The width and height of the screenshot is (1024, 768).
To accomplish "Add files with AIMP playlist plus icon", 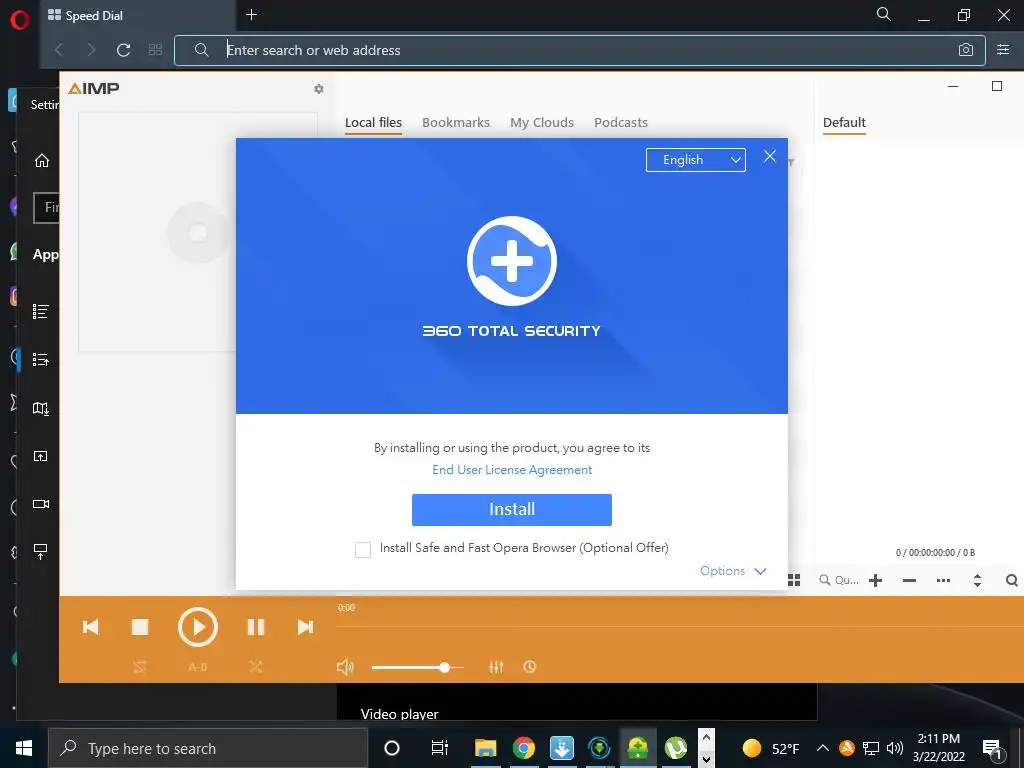I will (x=875, y=581).
